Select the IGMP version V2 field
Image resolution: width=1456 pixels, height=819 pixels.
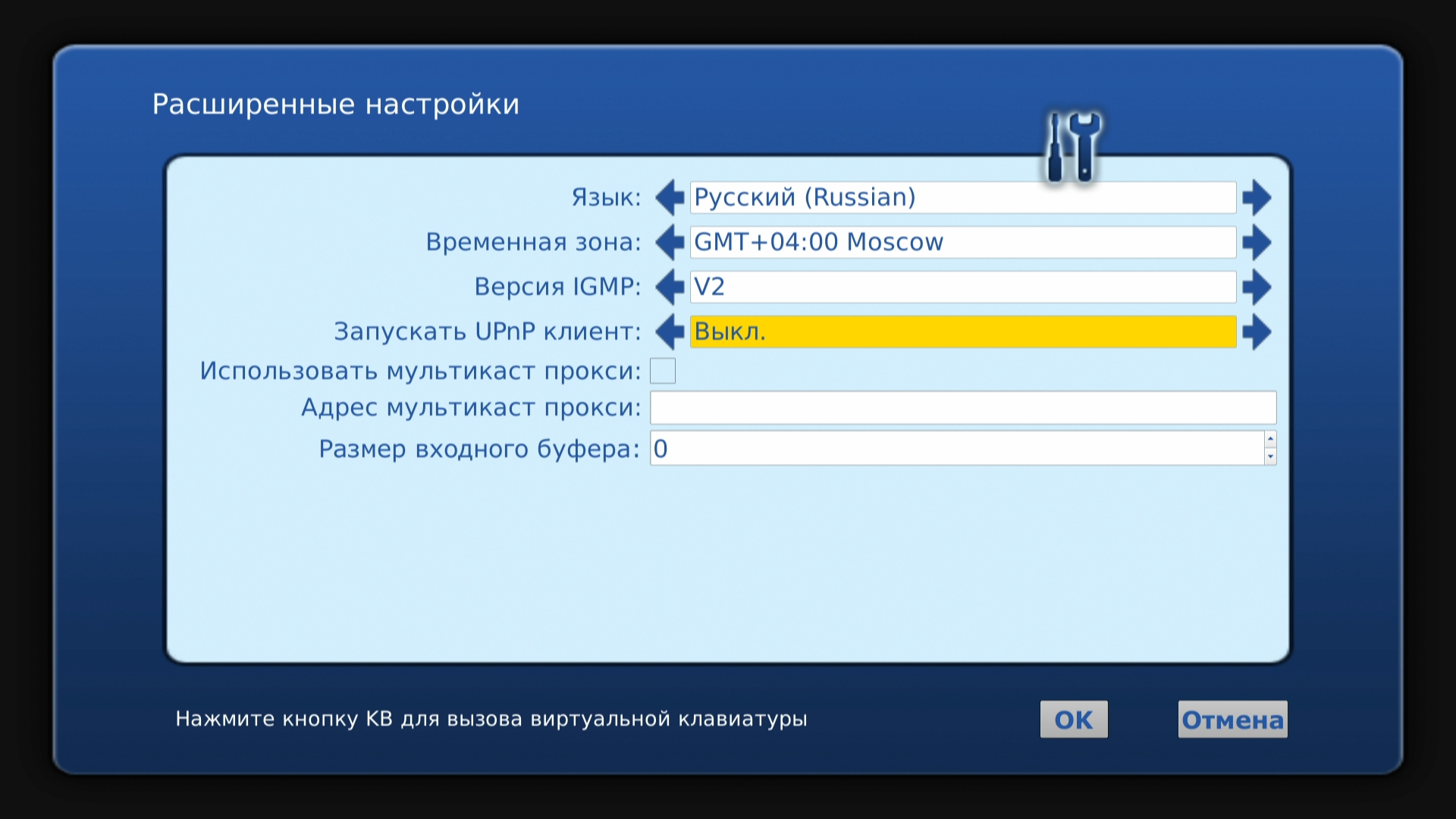962,287
